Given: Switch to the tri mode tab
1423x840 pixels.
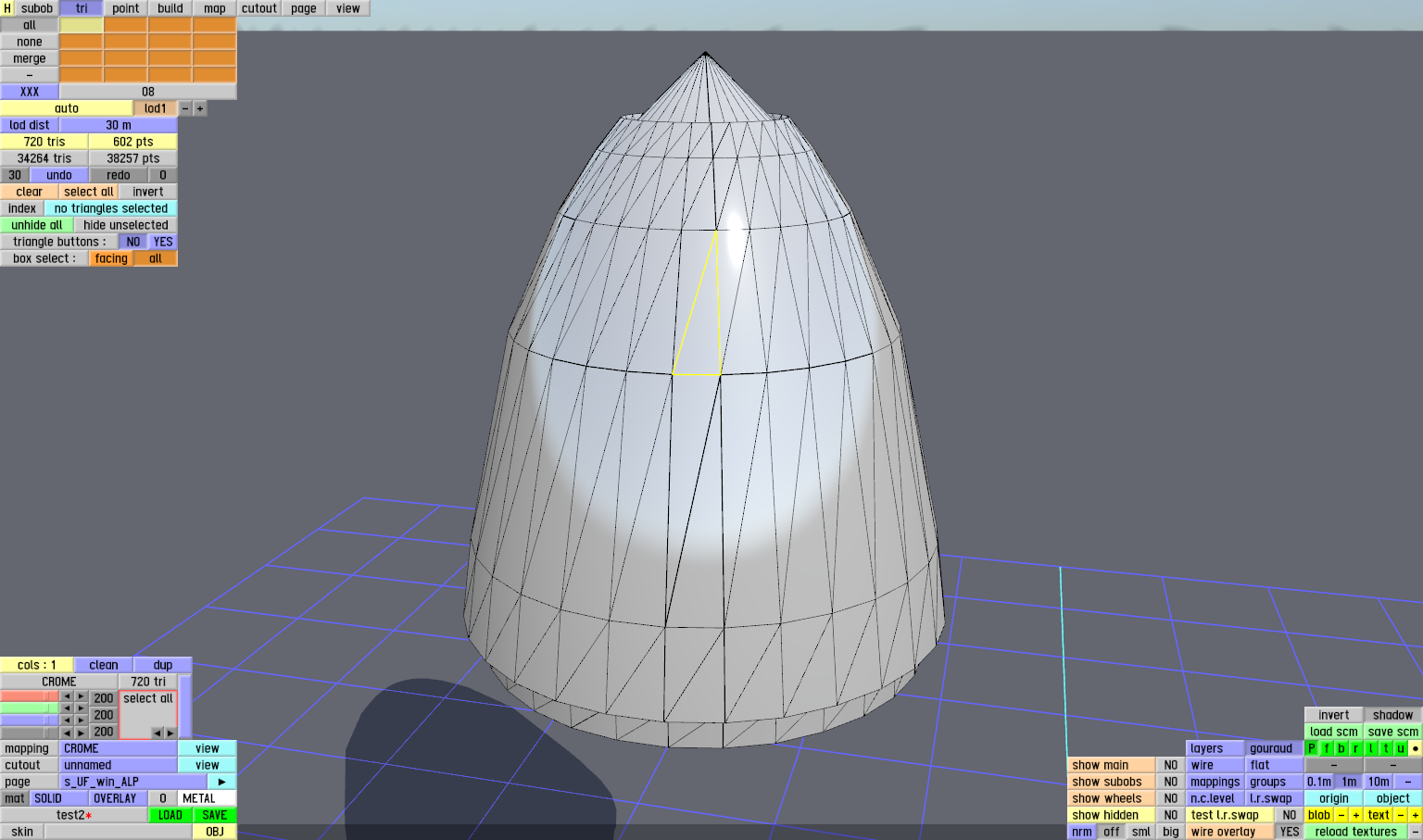Looking at the screenshot, I should pyautogui.click(x=82, y=8).
